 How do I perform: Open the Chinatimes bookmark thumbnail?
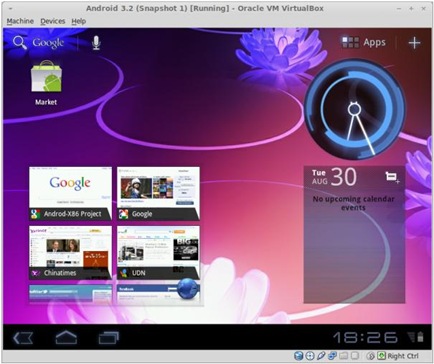[x=70, y=252]
